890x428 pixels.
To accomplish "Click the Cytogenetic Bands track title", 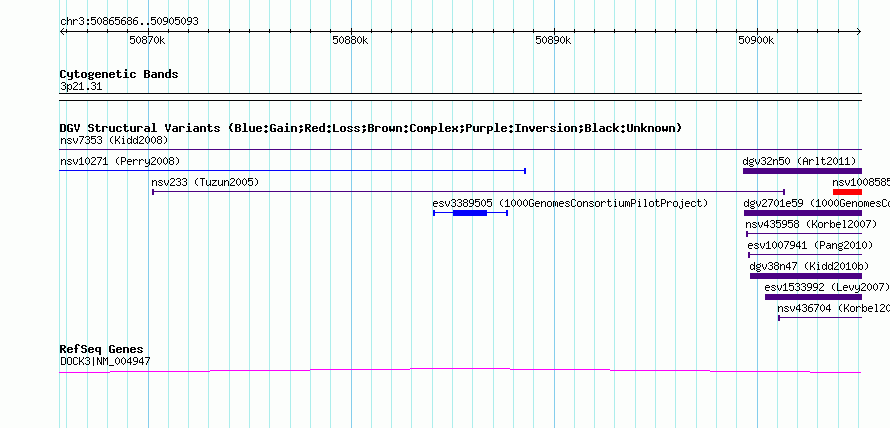I will click(119, 74).
